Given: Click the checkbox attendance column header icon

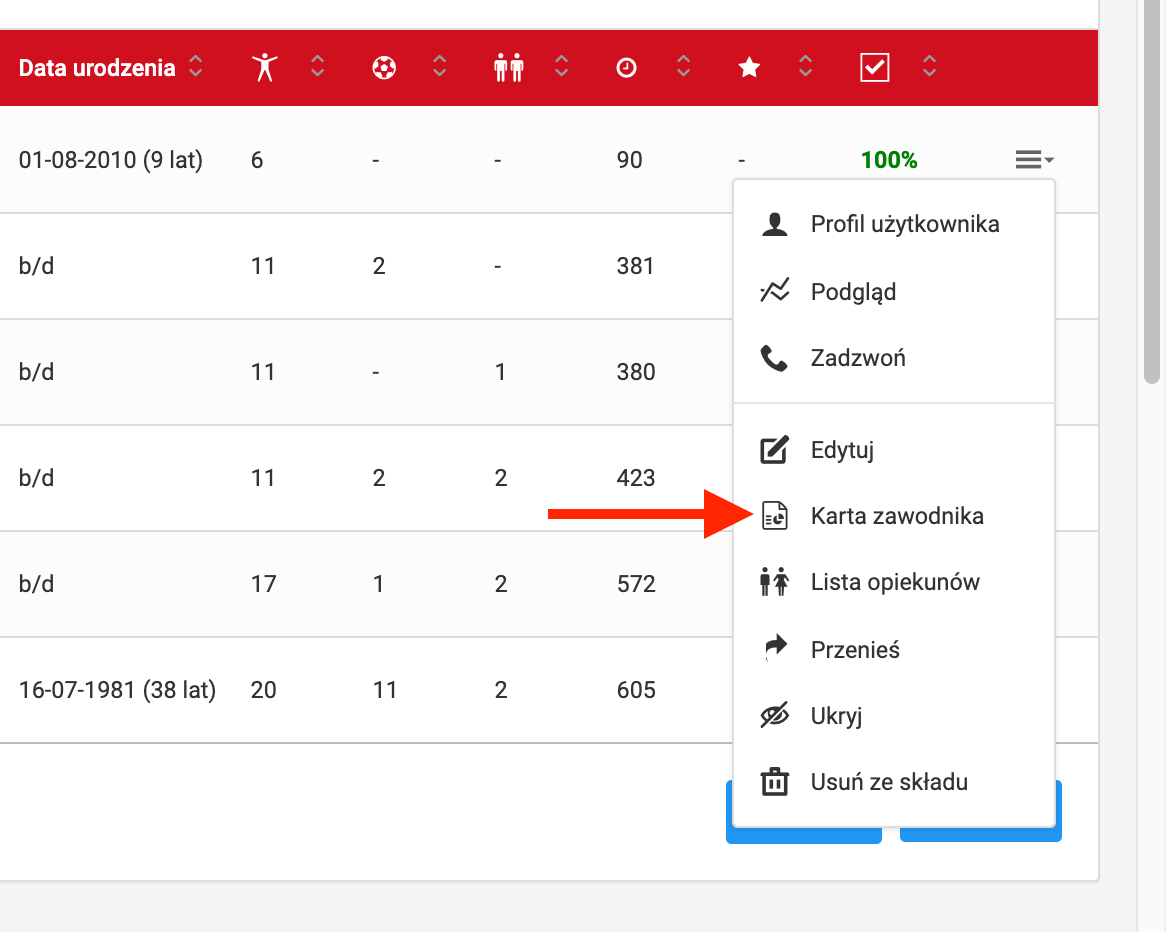Looking at the screenshot, I should point(874,68).
